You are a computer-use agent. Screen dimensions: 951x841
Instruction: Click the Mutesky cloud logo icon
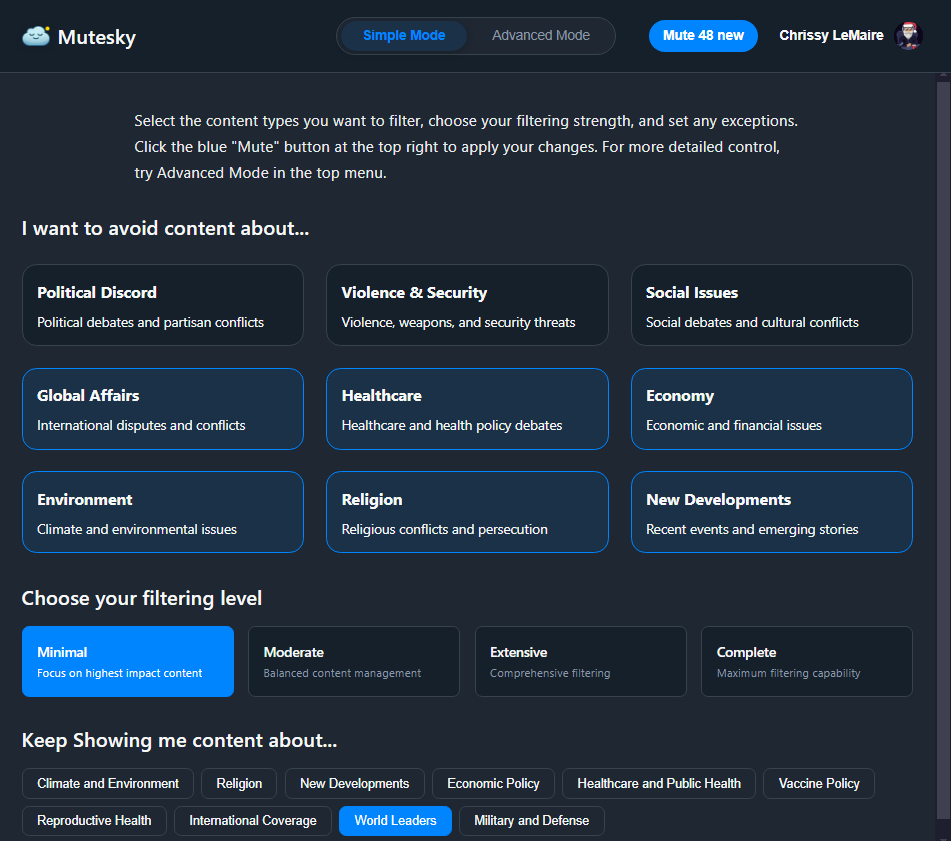(x=36, y=37)
